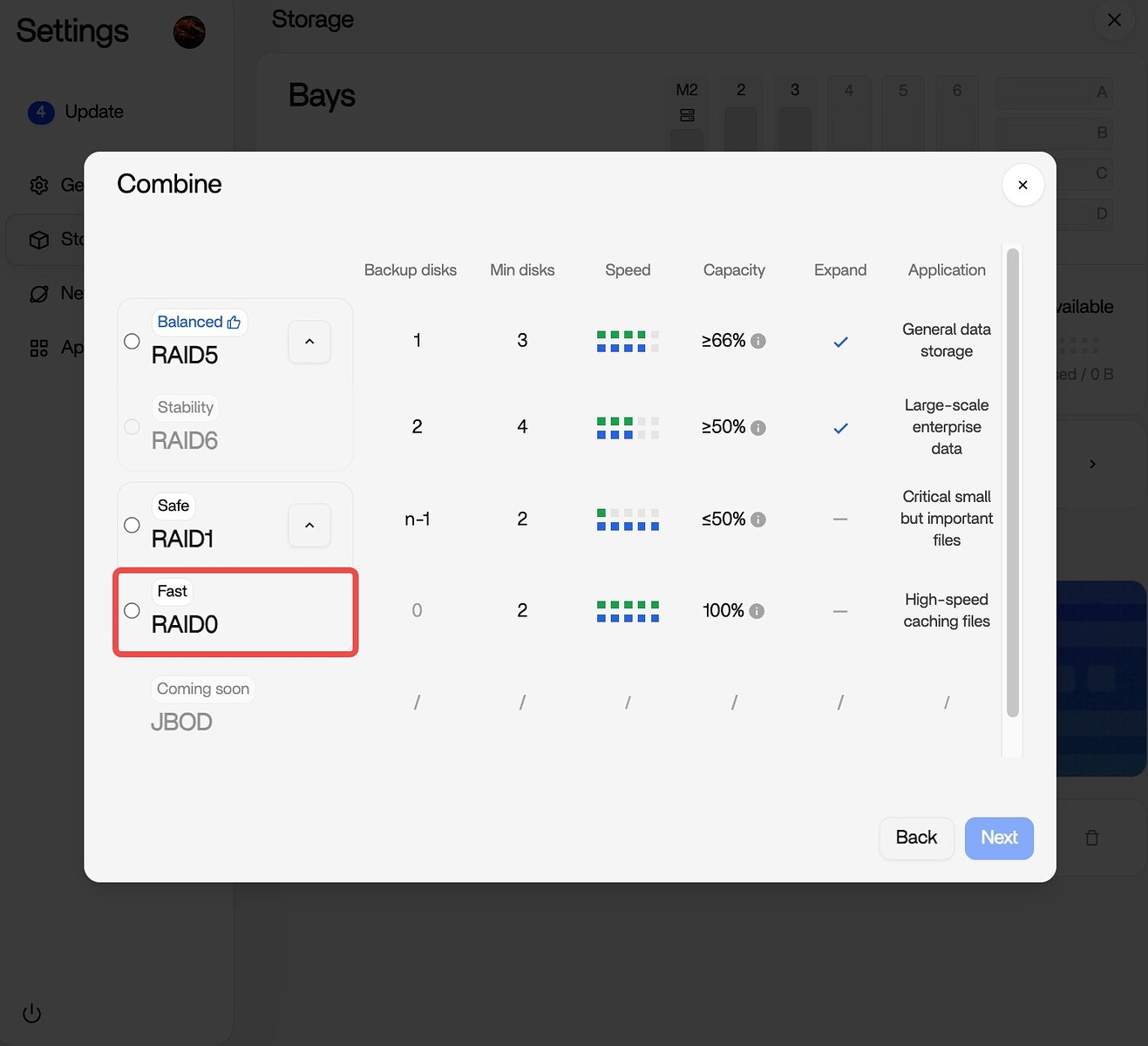Click the info icon beside ≥66% capacity
Viewport: 1148px width, 1046px height.
(x=758, y=341)
